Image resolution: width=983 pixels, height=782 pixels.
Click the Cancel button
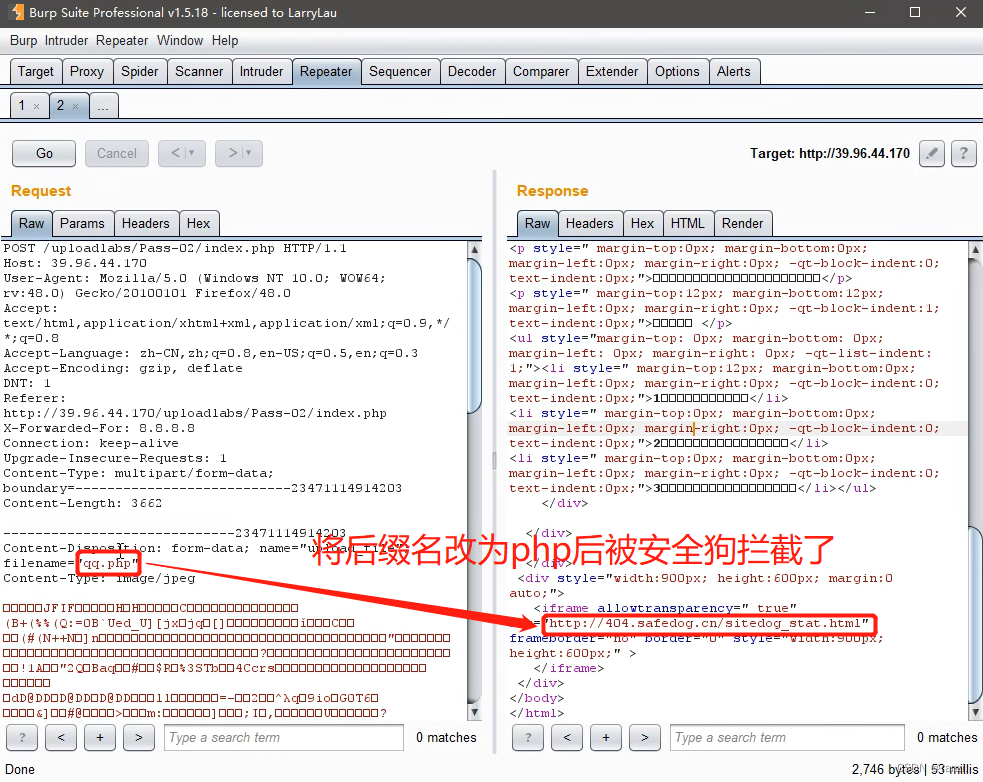coord(117,153)
